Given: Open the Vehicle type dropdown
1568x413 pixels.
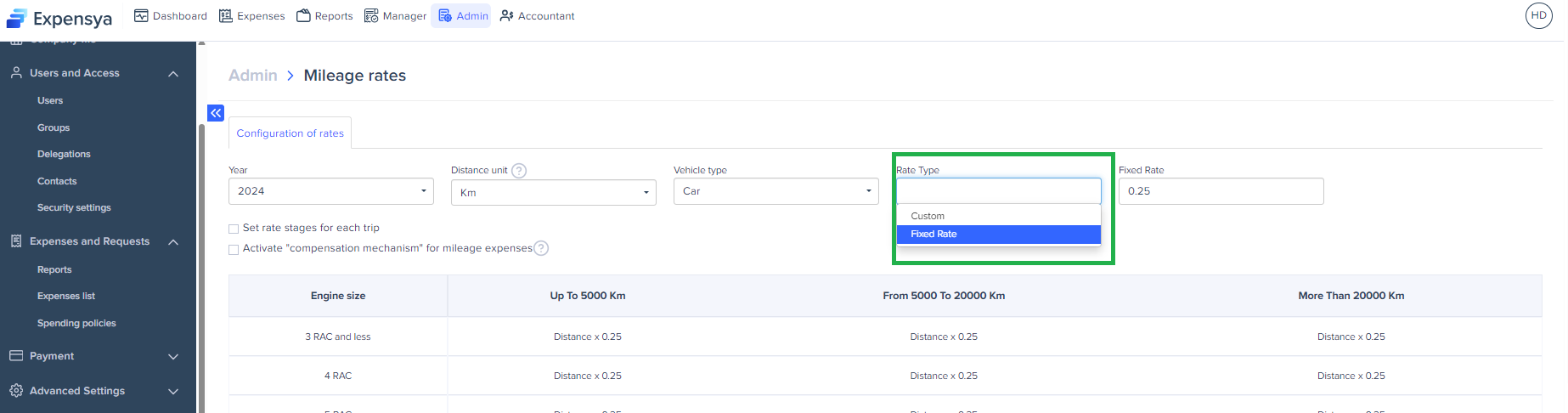Looking at the screenshot, I should [x=775, y=191].
